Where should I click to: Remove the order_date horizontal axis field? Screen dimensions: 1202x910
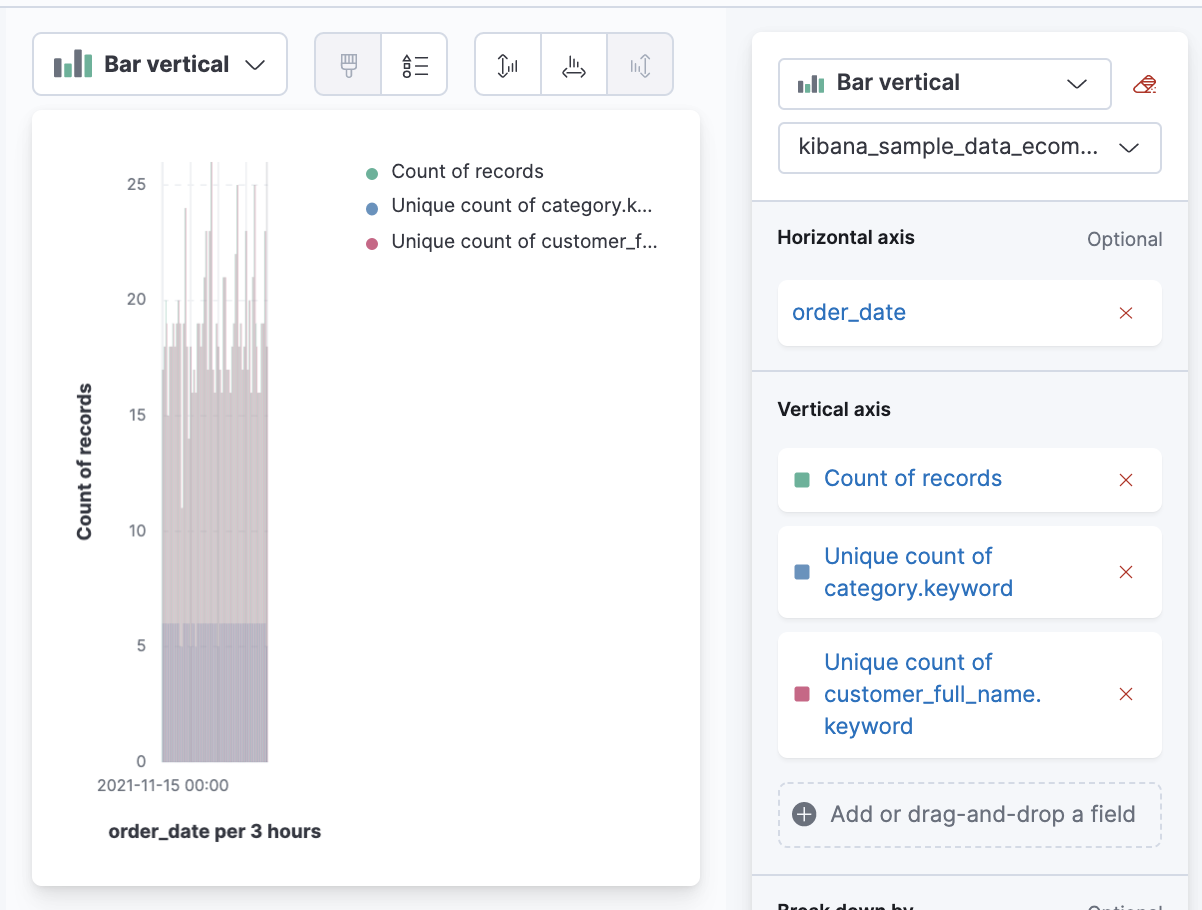pos(1126,313)
